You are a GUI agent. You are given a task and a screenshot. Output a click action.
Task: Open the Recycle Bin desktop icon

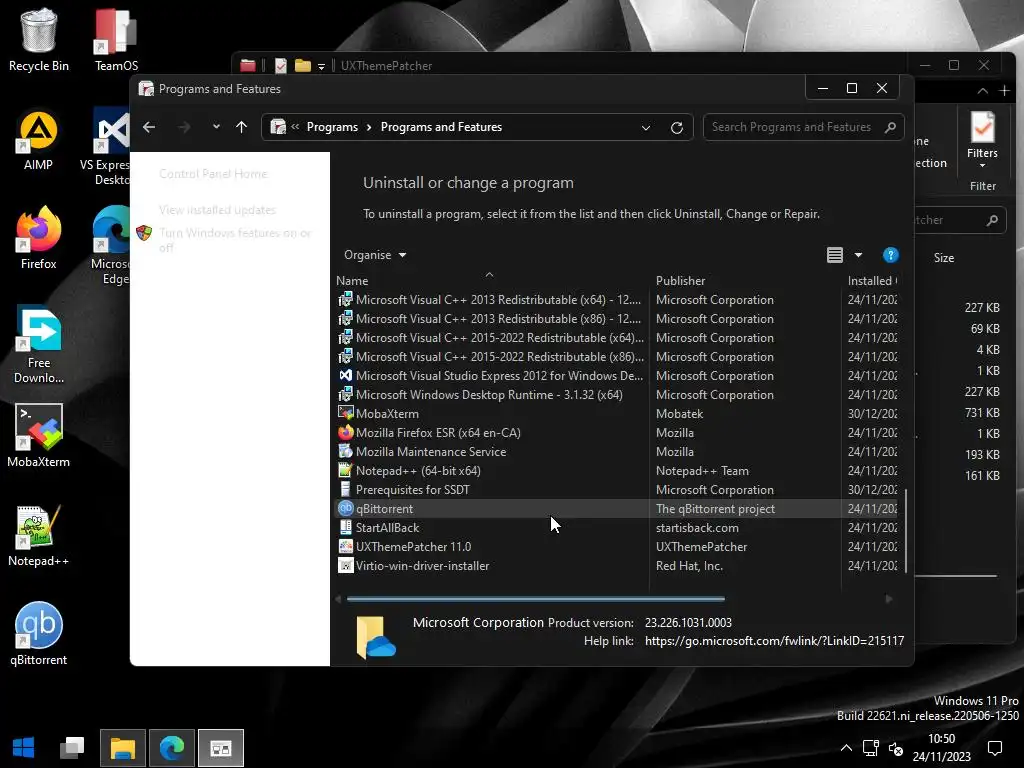(x=39, y=39)
